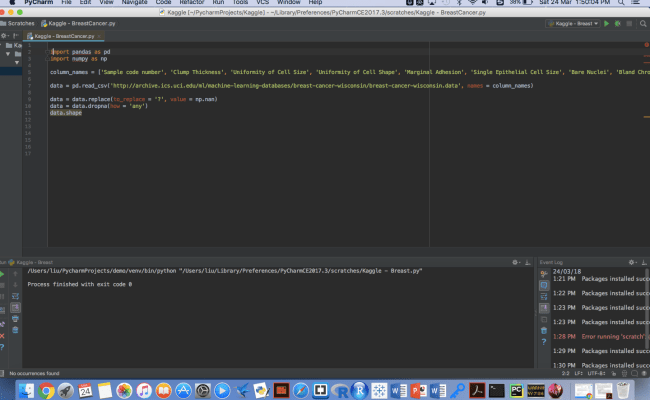Open Run panel settings gear
650x400 pixels.
pyautogui.click(x=515, y=262)
